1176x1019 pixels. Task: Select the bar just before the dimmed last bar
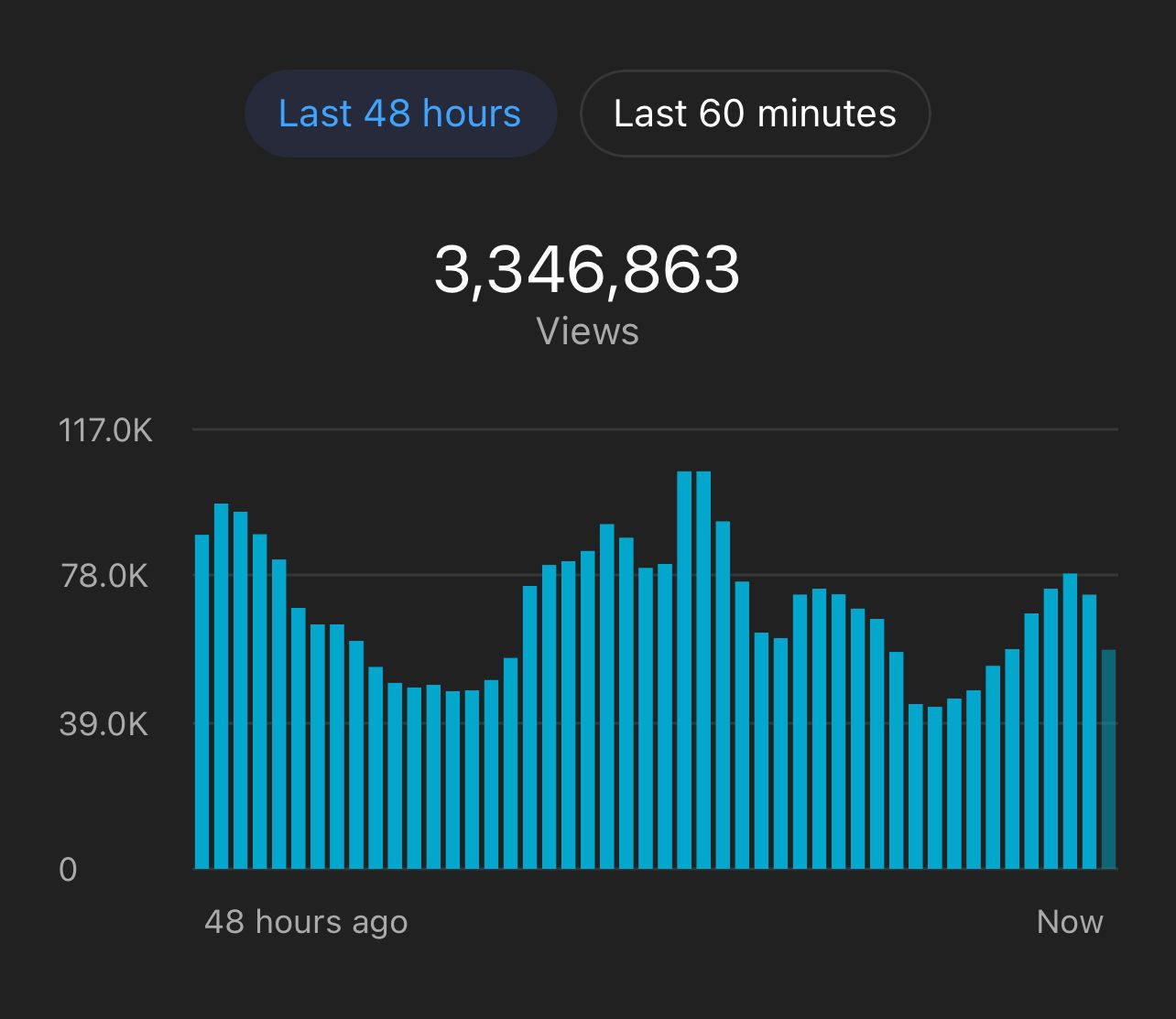click(x=1089, y=732)
